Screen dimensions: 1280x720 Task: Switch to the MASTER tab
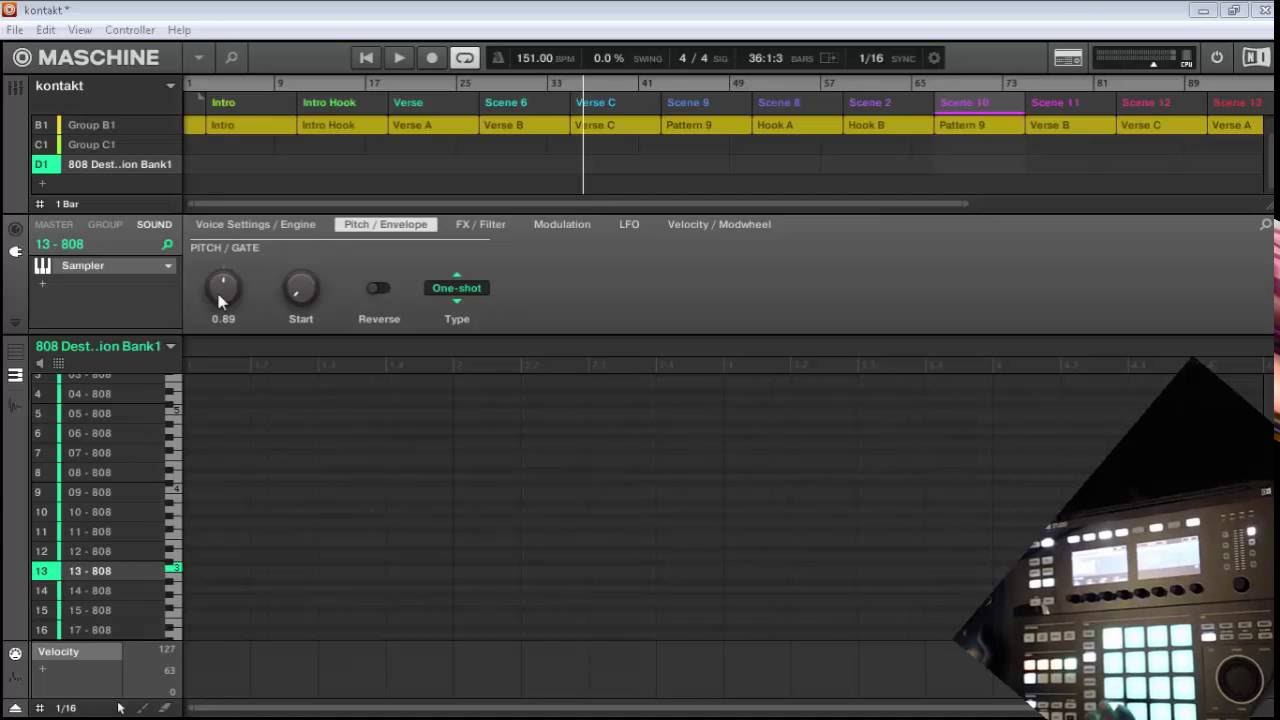click(x=54, y=225)
